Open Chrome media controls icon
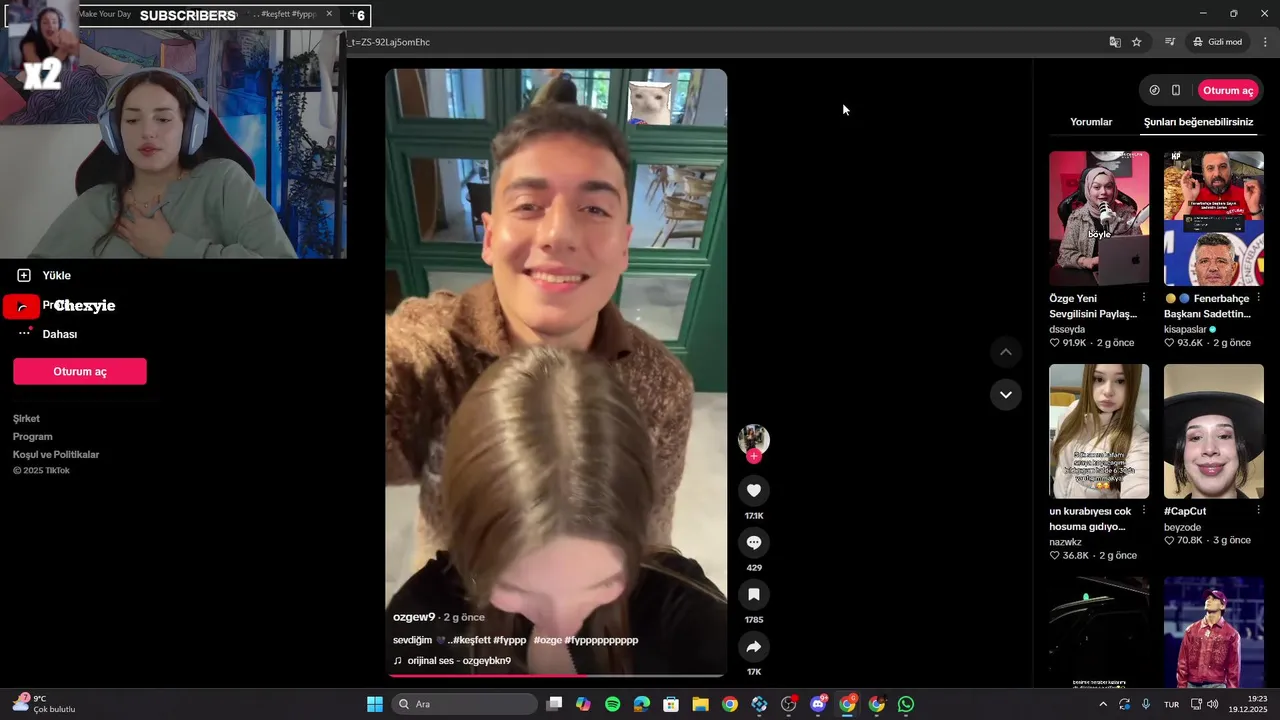The height and width of the screenshot is (720, 1280). coord(1169,42)
